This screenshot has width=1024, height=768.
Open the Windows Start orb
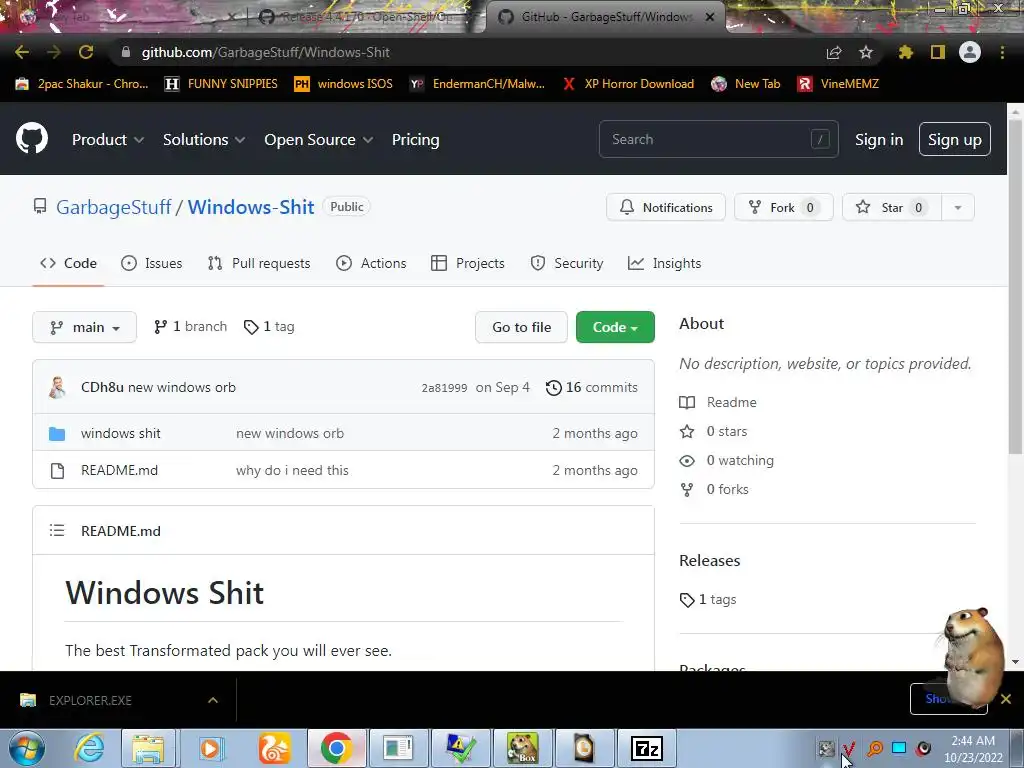[27, 748]
